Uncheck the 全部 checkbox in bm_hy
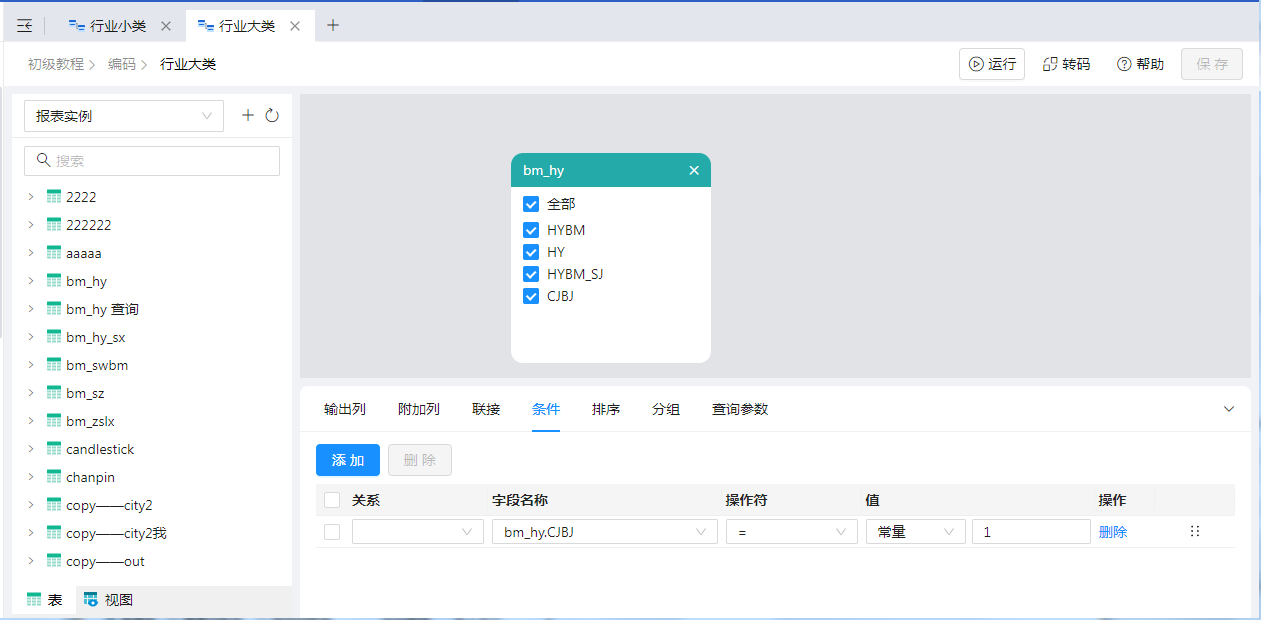Screen dimensions: 1261x620 point(531,204)
